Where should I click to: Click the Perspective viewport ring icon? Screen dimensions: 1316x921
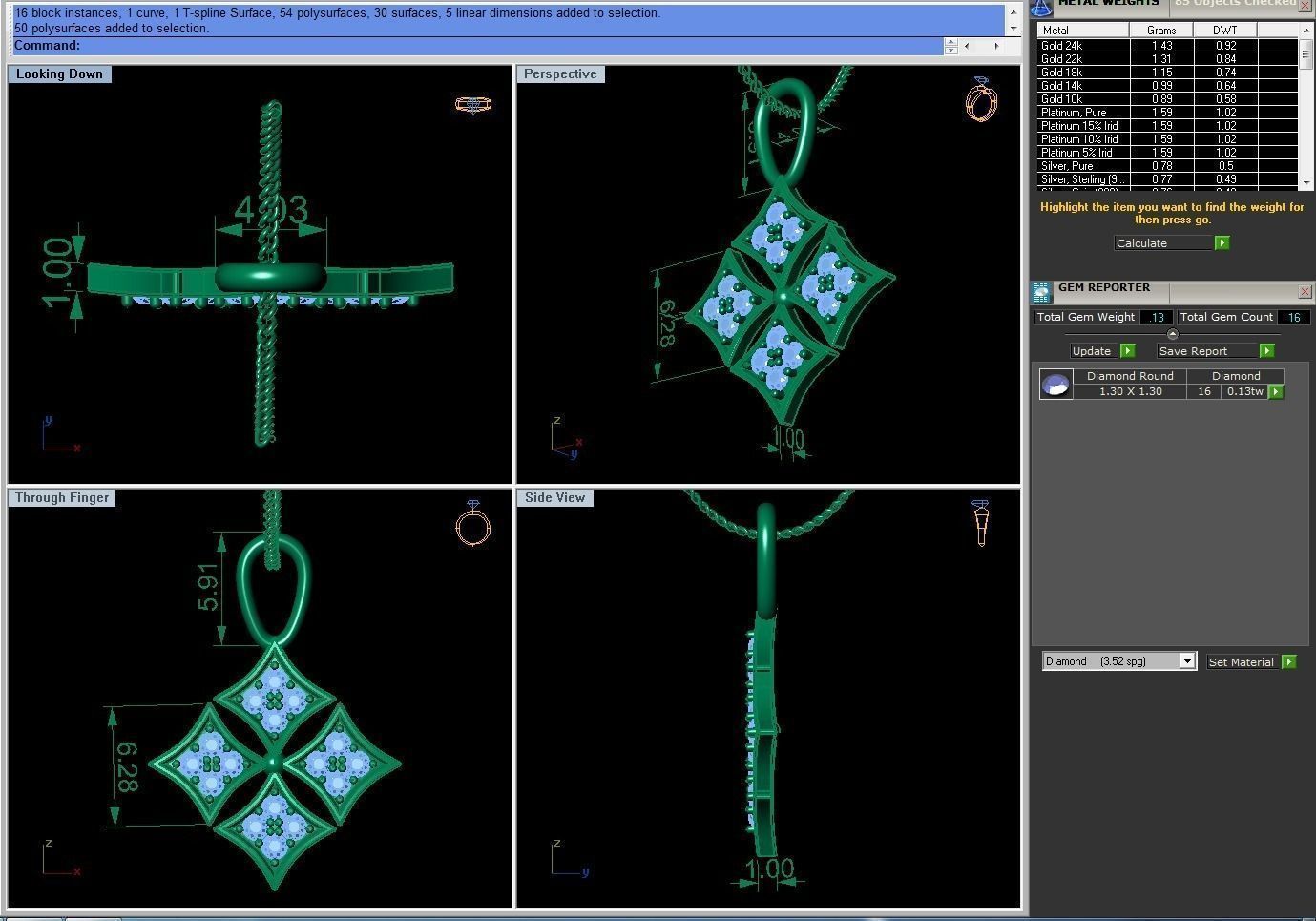[981, 100]
